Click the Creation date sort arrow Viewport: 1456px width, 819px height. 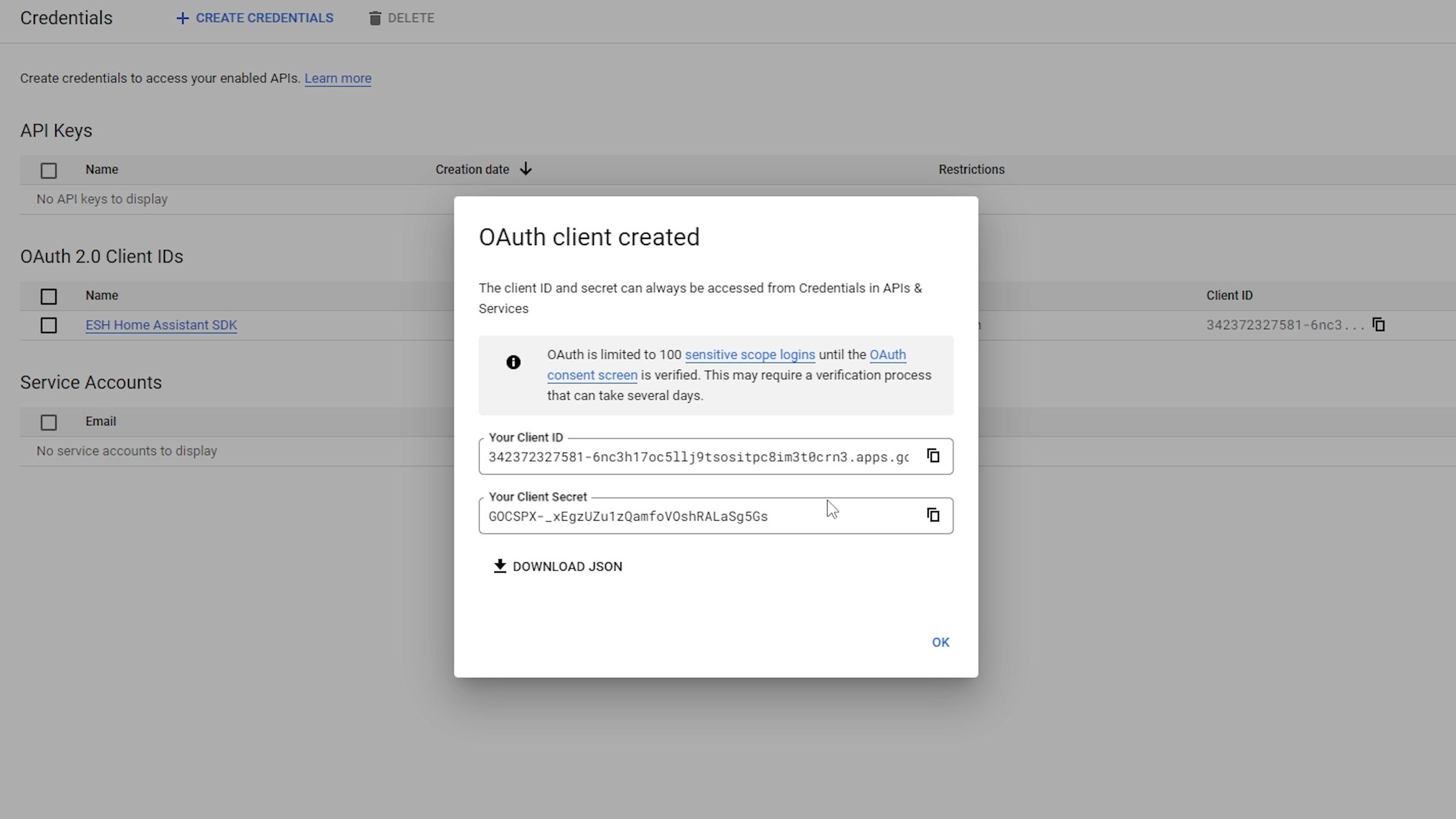pyautogui.click(x=526, y=169)
